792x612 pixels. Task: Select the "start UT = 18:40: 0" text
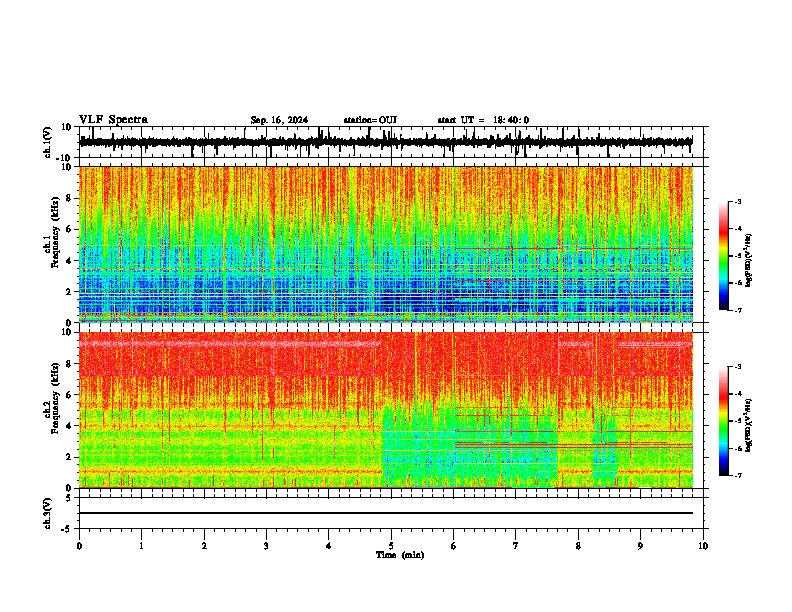[483, 120]
